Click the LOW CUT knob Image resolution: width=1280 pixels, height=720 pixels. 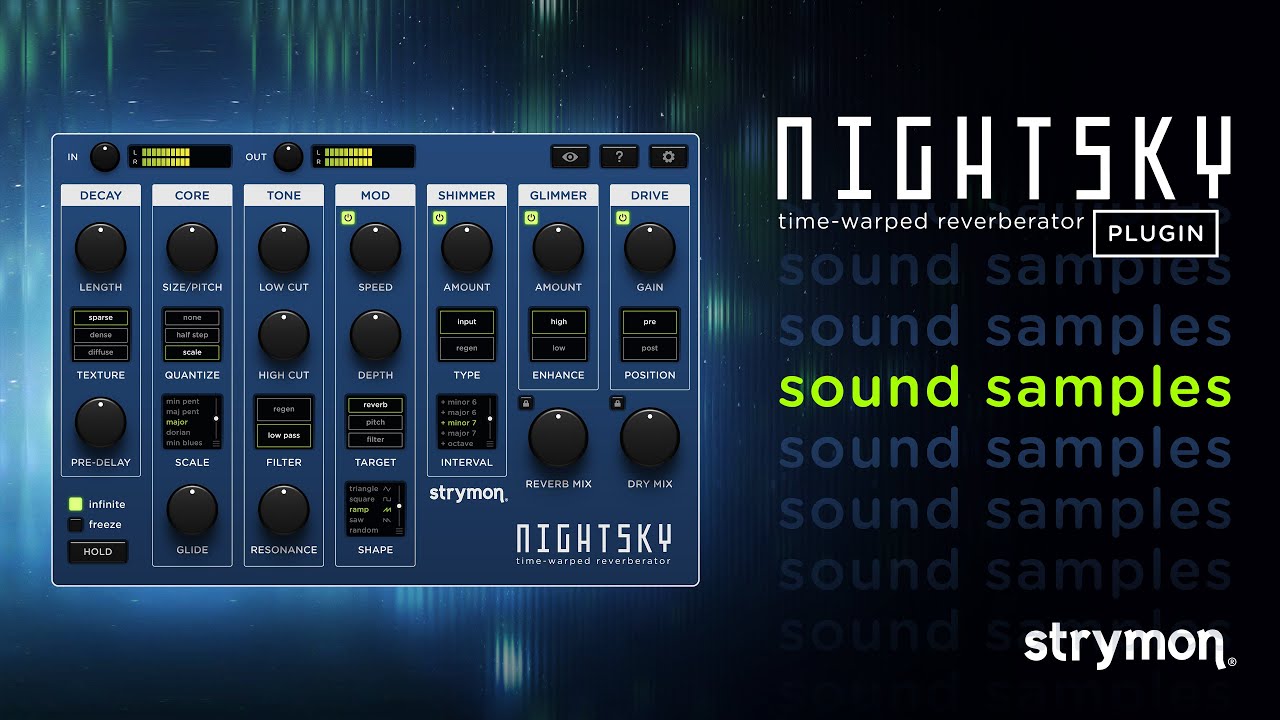click(x=284, y=248)
